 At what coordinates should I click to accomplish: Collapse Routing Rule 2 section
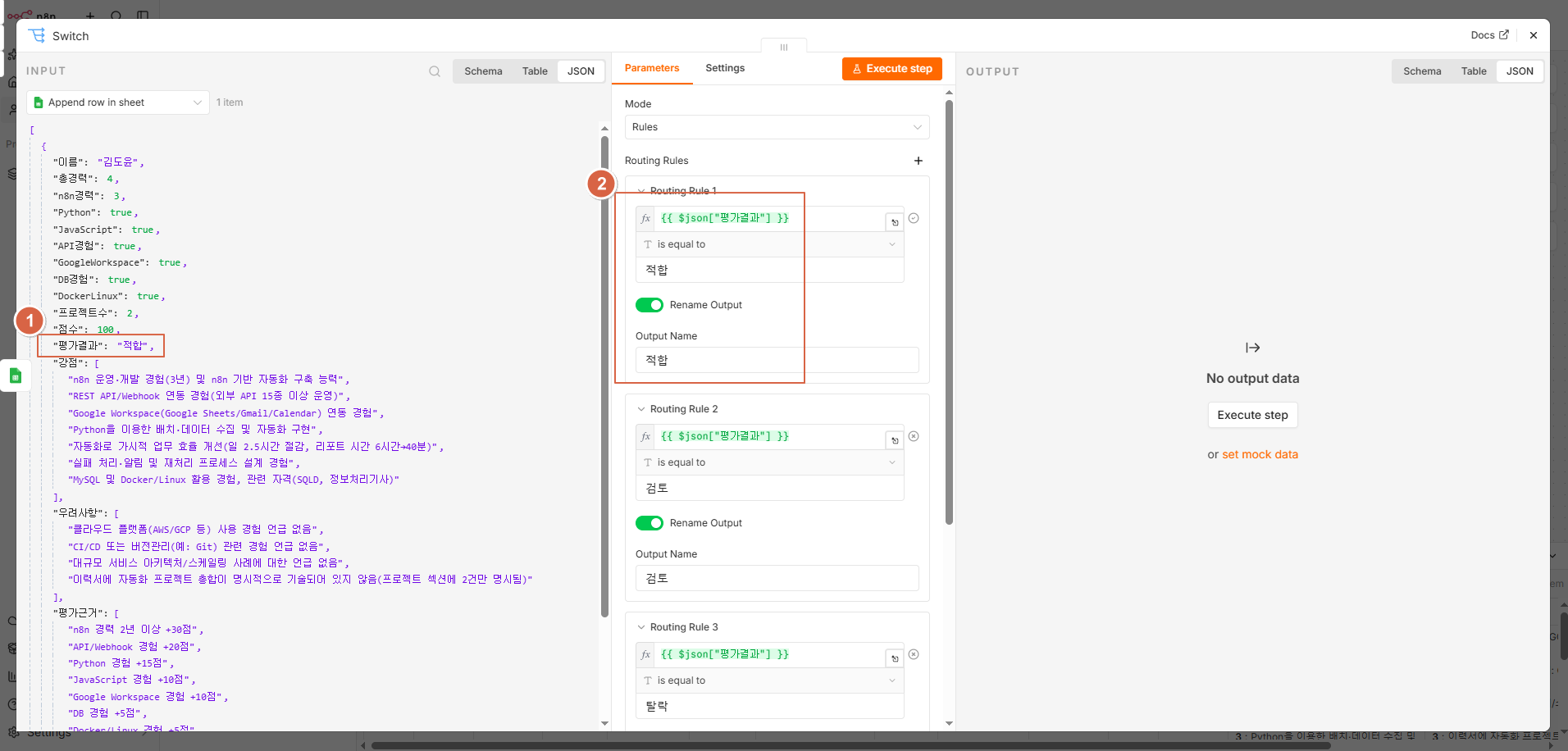641,409
